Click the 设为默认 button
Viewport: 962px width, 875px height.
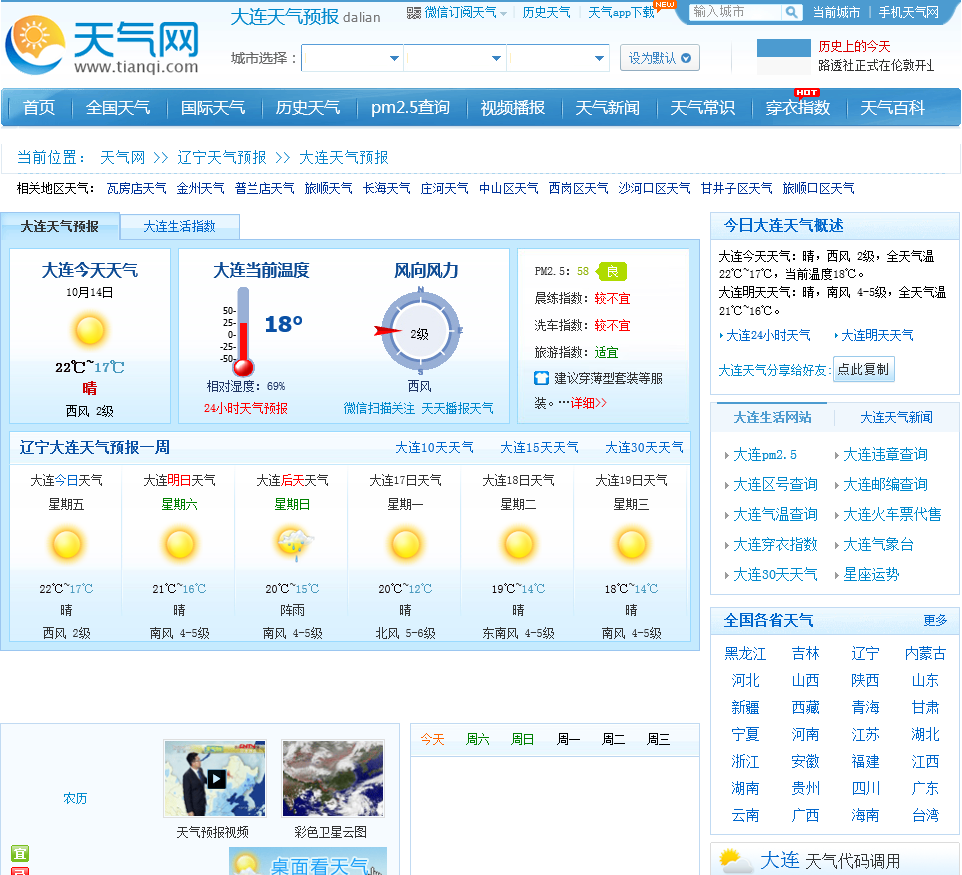pyautogui.click(x=660, y=58)
